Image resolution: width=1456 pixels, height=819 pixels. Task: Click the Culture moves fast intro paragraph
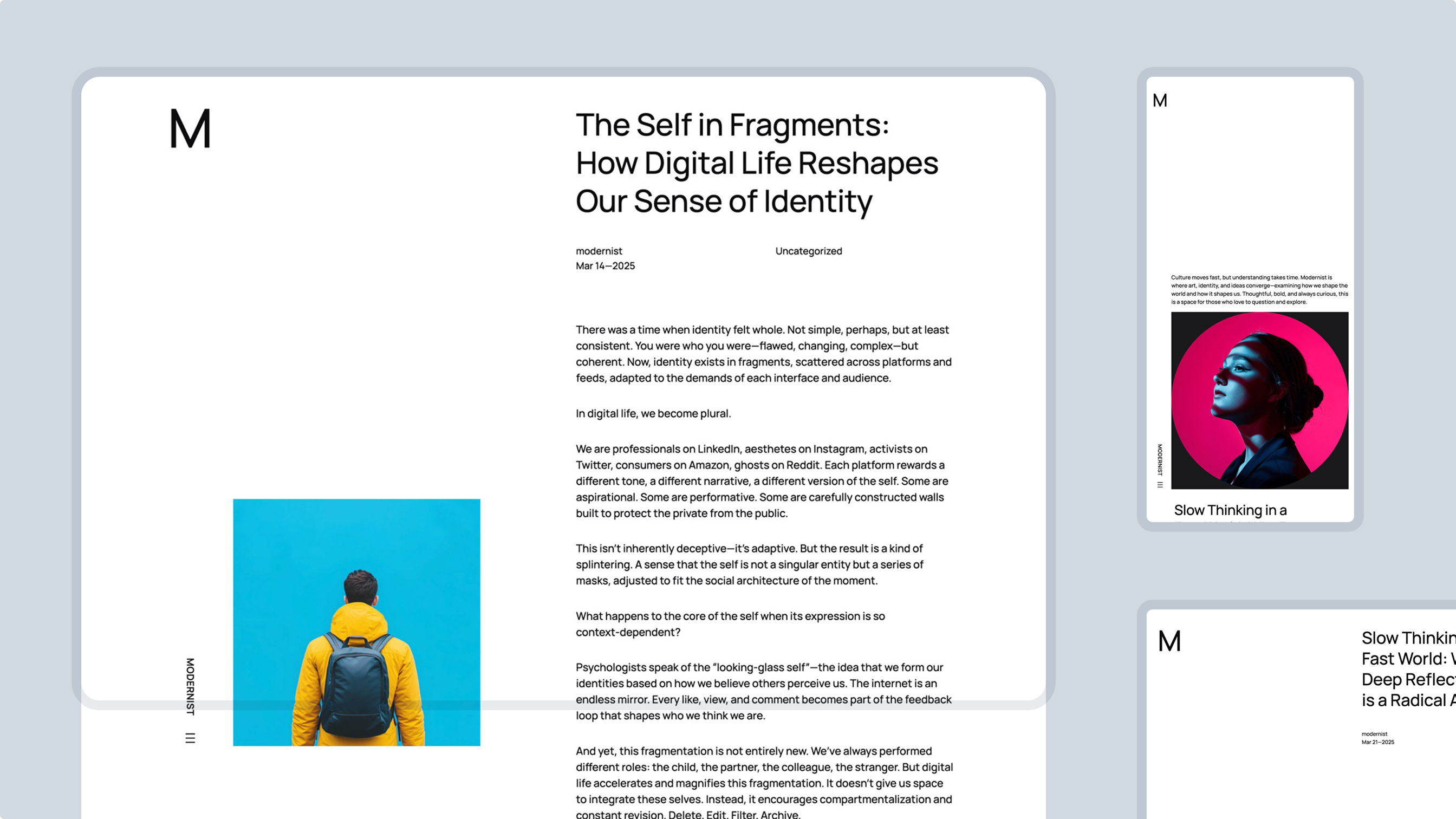pyautogui.click(x=1259, y=289)
